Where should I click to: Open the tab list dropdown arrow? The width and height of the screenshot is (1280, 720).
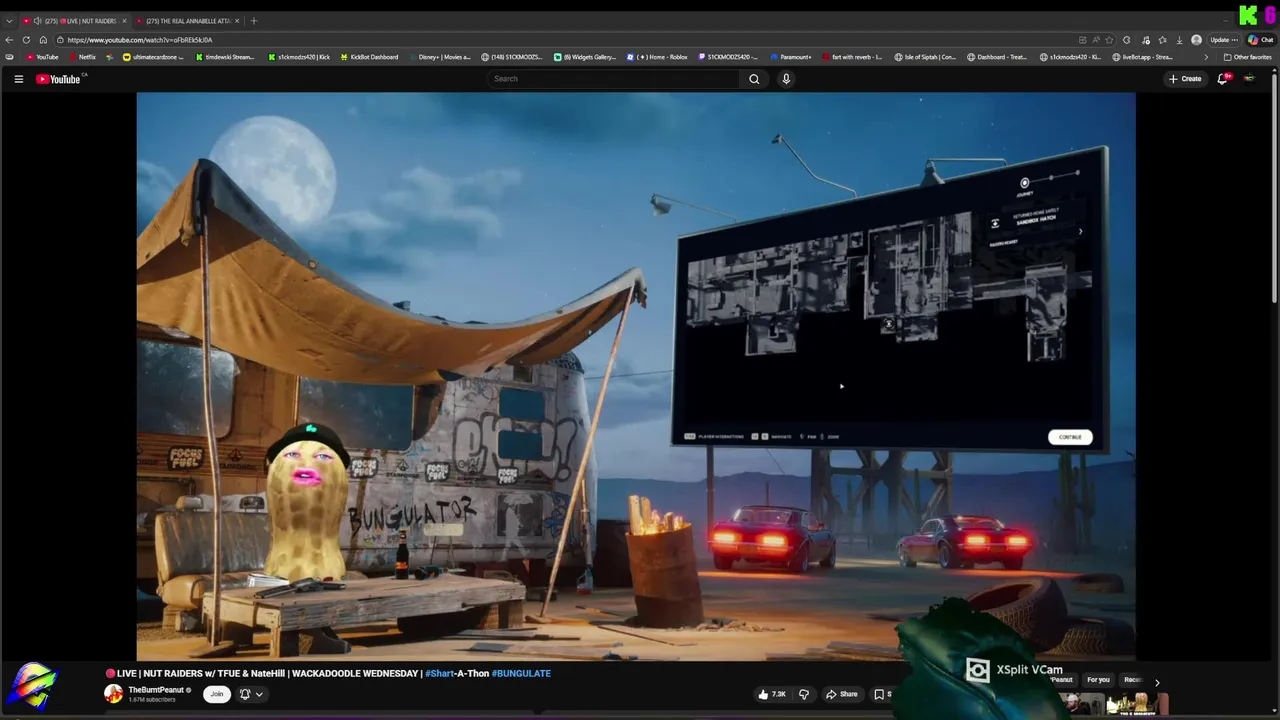pyautogui.click(x=9, y=21)
